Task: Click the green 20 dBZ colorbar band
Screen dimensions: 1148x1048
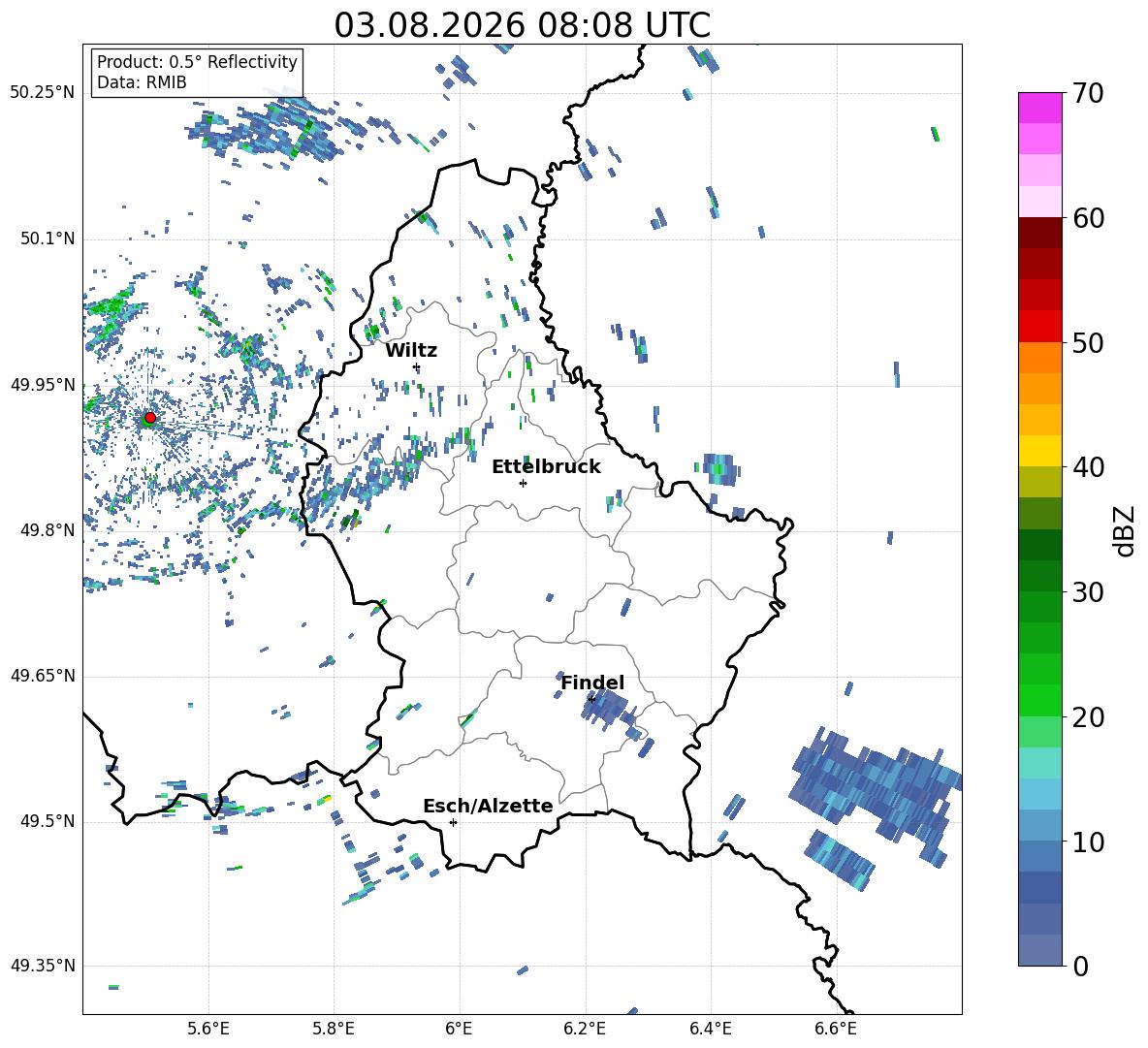Action: click(1039, 700)
